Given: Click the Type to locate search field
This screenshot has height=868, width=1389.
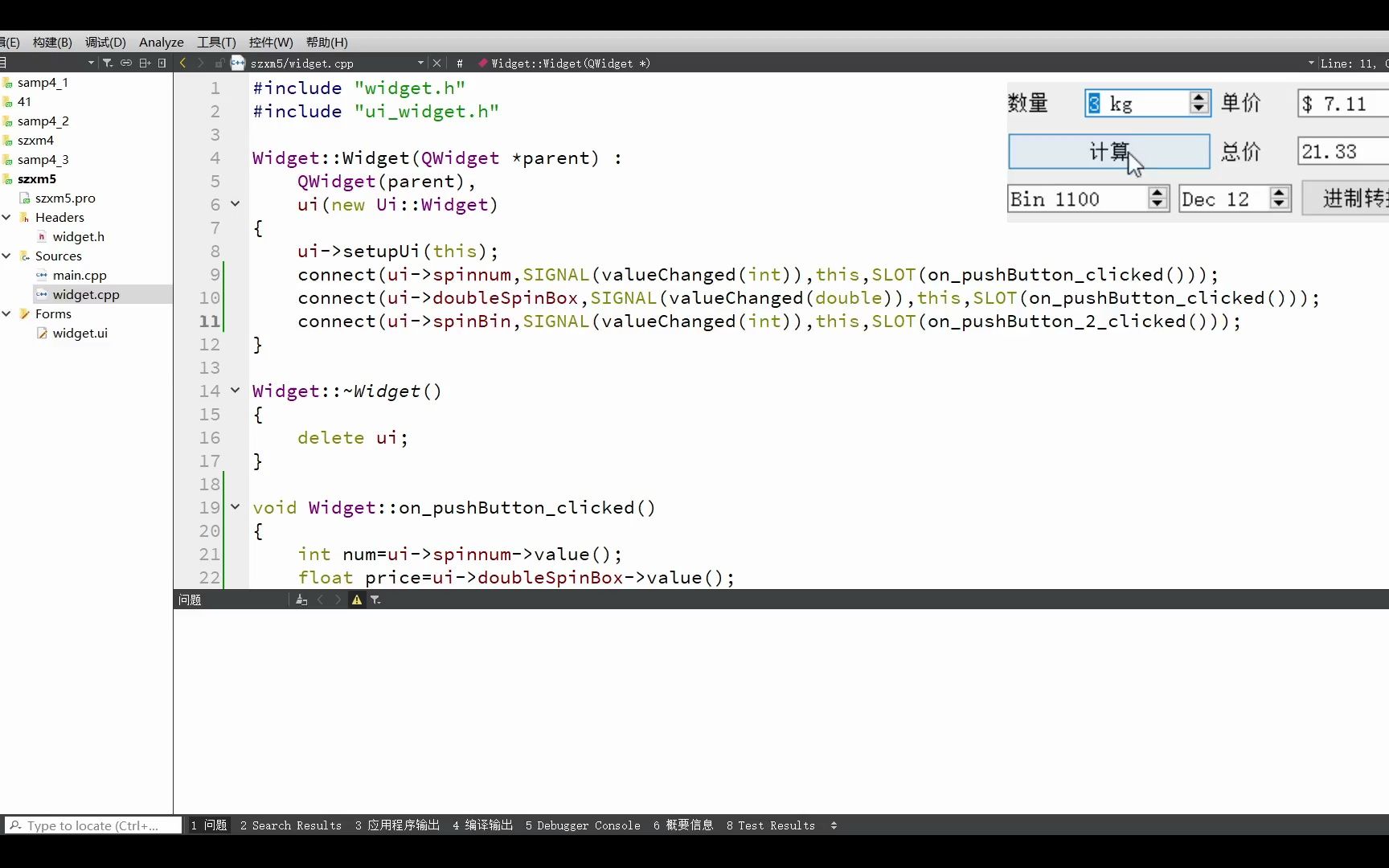Looking at the screenshot, I should (x=92, y=825).
